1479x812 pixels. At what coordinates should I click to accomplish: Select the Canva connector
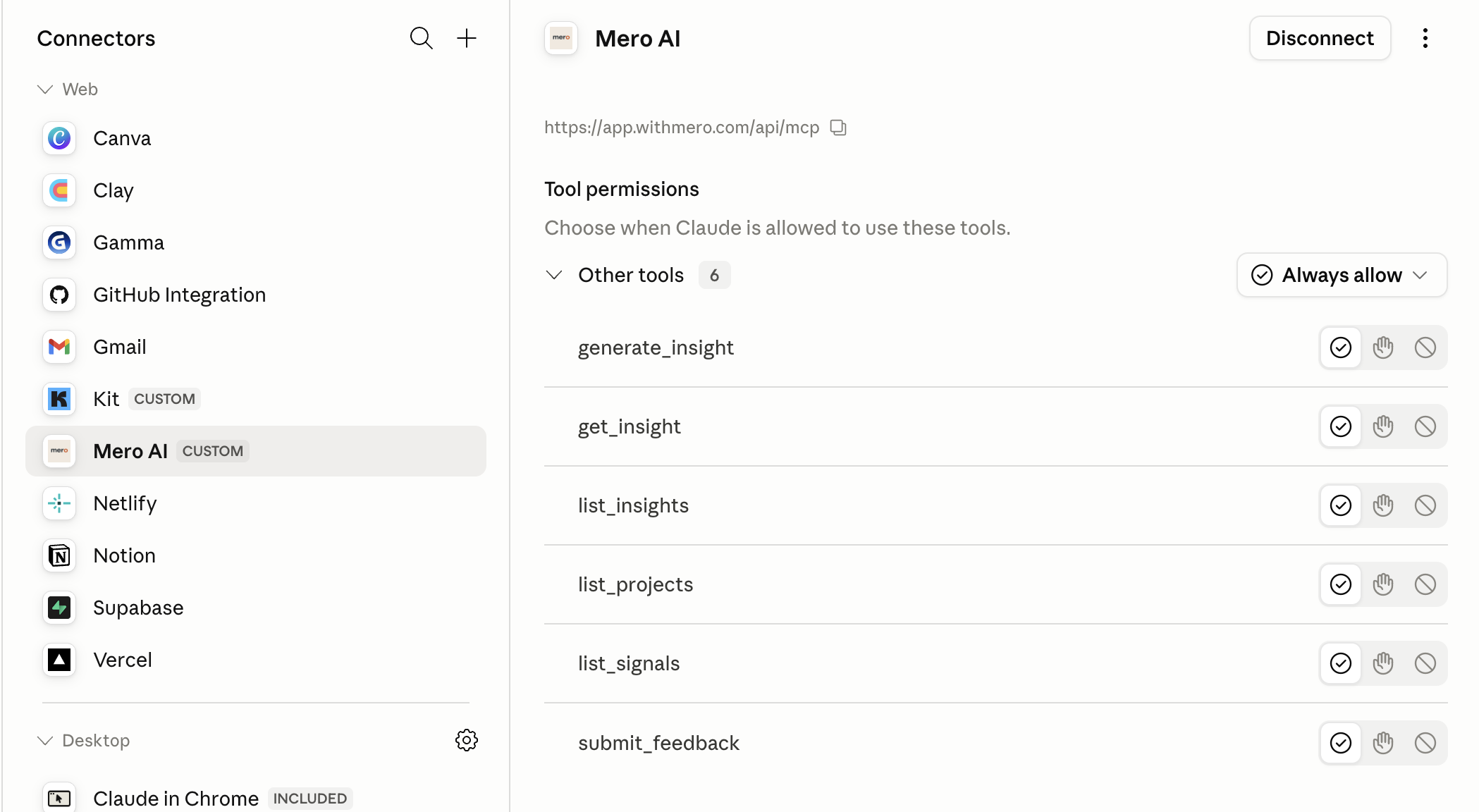point(256,138)
